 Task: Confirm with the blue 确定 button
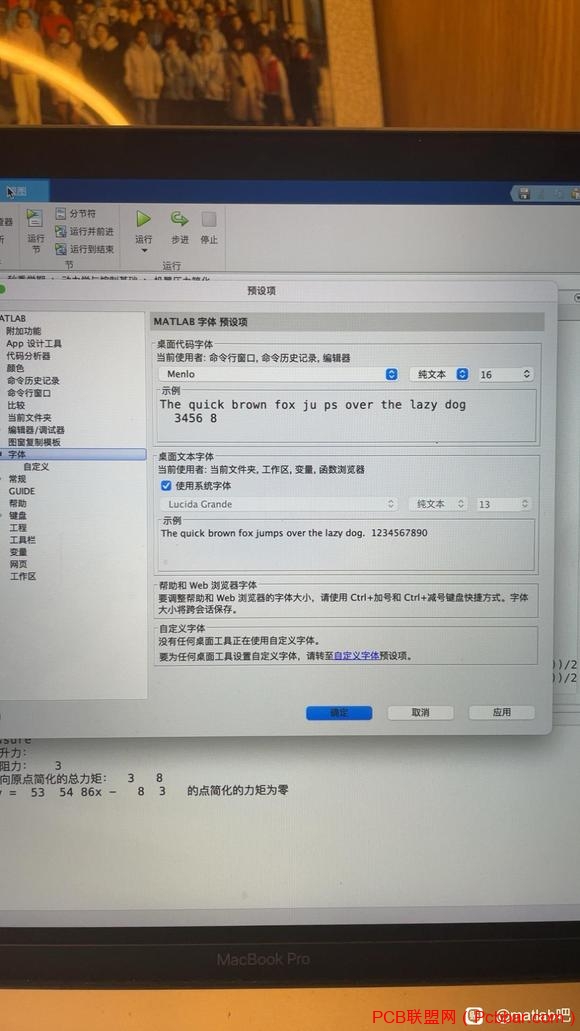click(339, 713)
